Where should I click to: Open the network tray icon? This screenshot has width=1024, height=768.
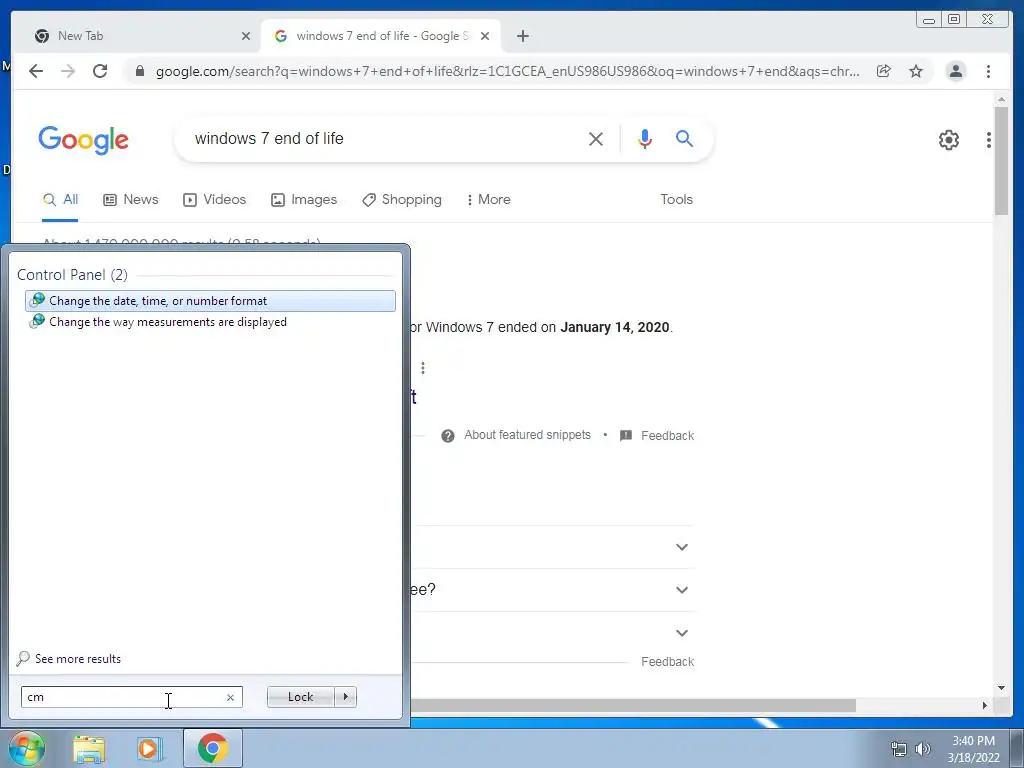point(899,749)
